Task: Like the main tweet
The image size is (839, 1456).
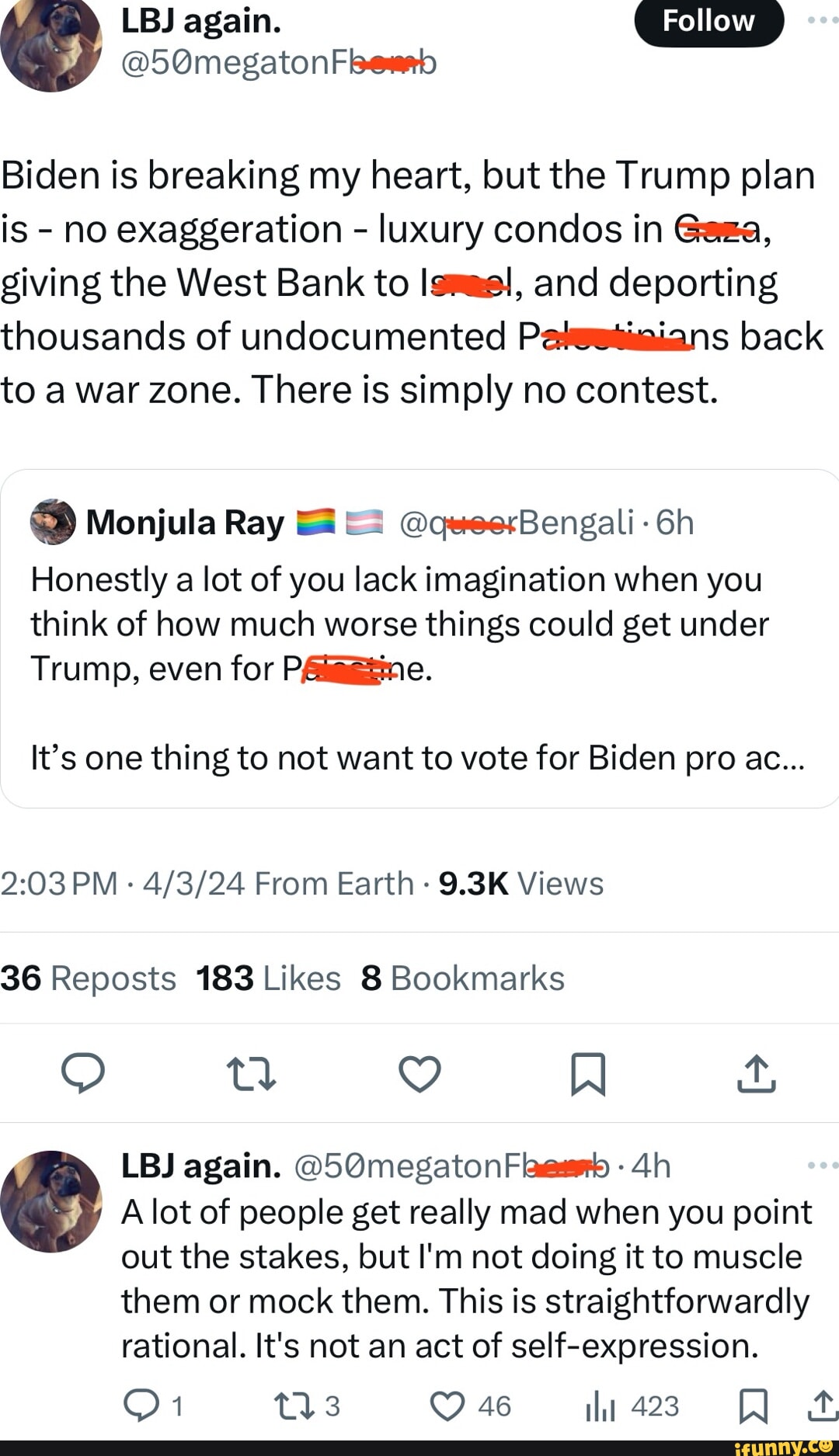Action: pyautogui.click(x=419, y=1073)
